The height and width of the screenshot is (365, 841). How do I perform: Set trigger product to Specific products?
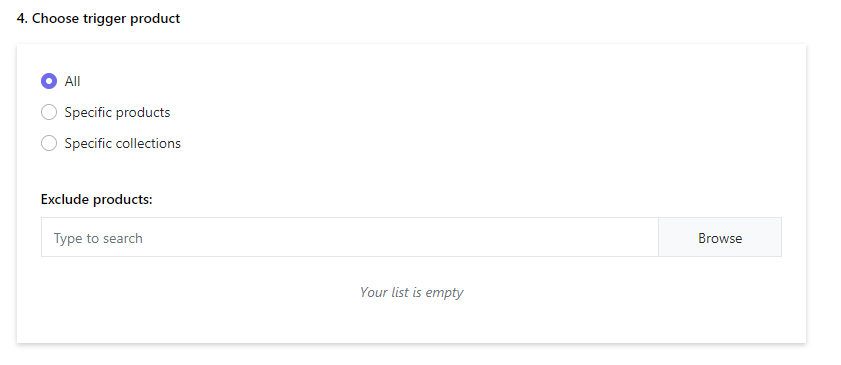49,113
